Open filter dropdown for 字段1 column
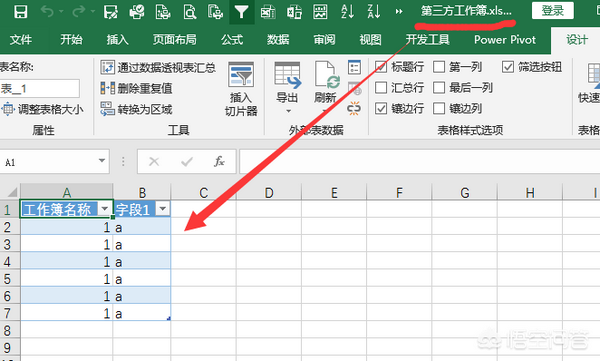 pyautogui.click(x=163, y=209)
